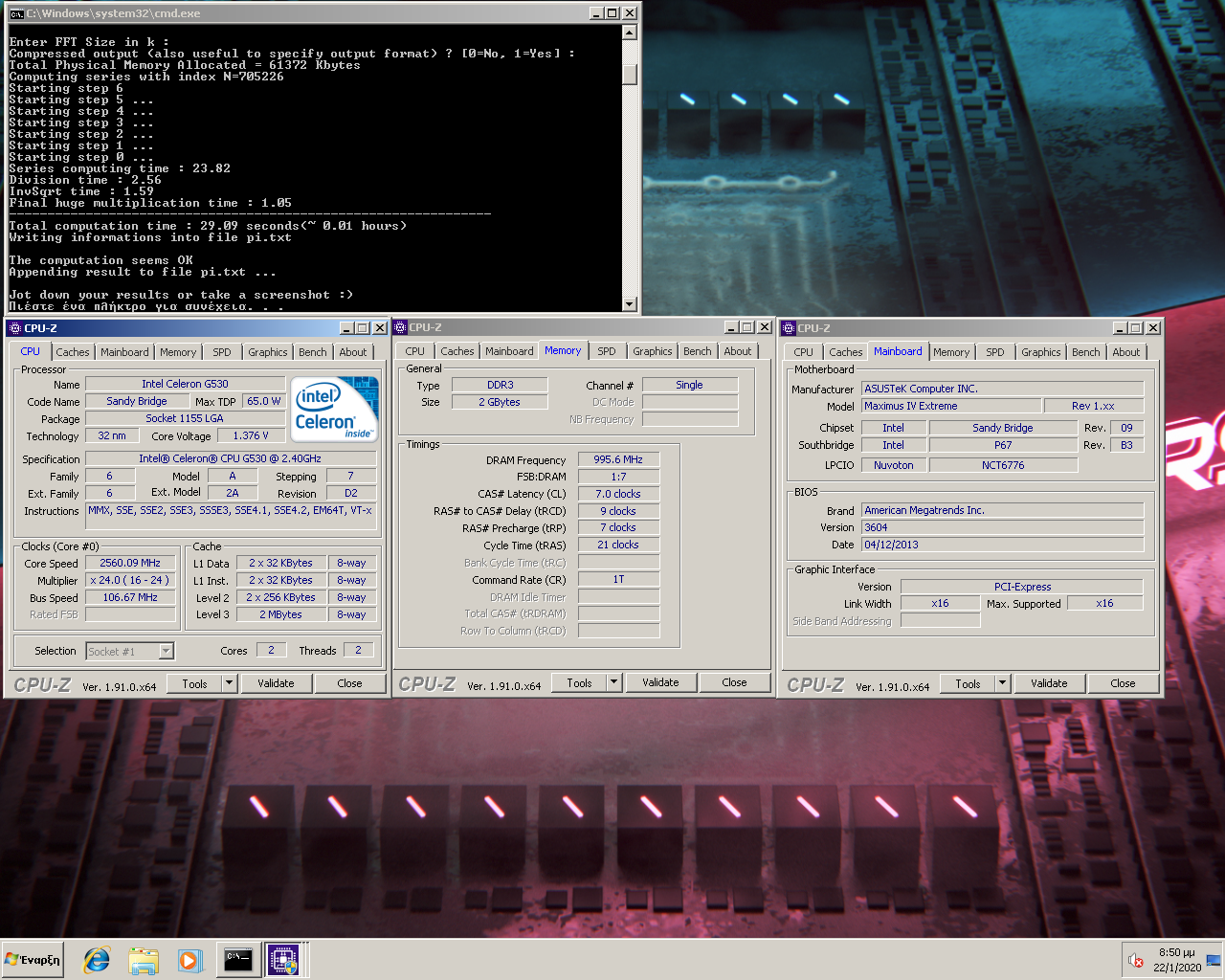Click the network tray icon
Viewport: 1225px width, 980px height.
pos(1213,960)
